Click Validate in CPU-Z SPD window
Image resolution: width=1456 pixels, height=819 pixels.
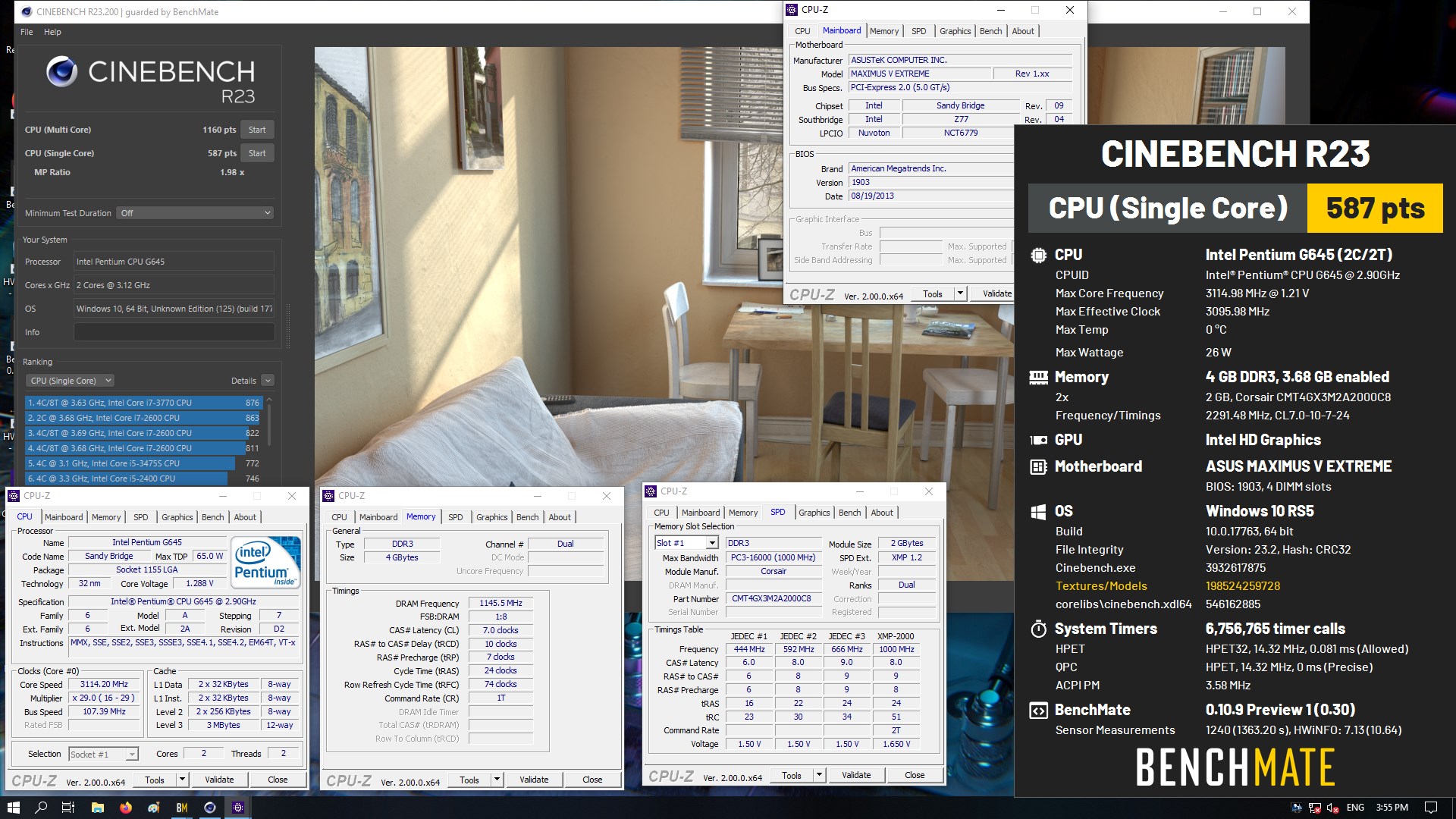[856, 775]
